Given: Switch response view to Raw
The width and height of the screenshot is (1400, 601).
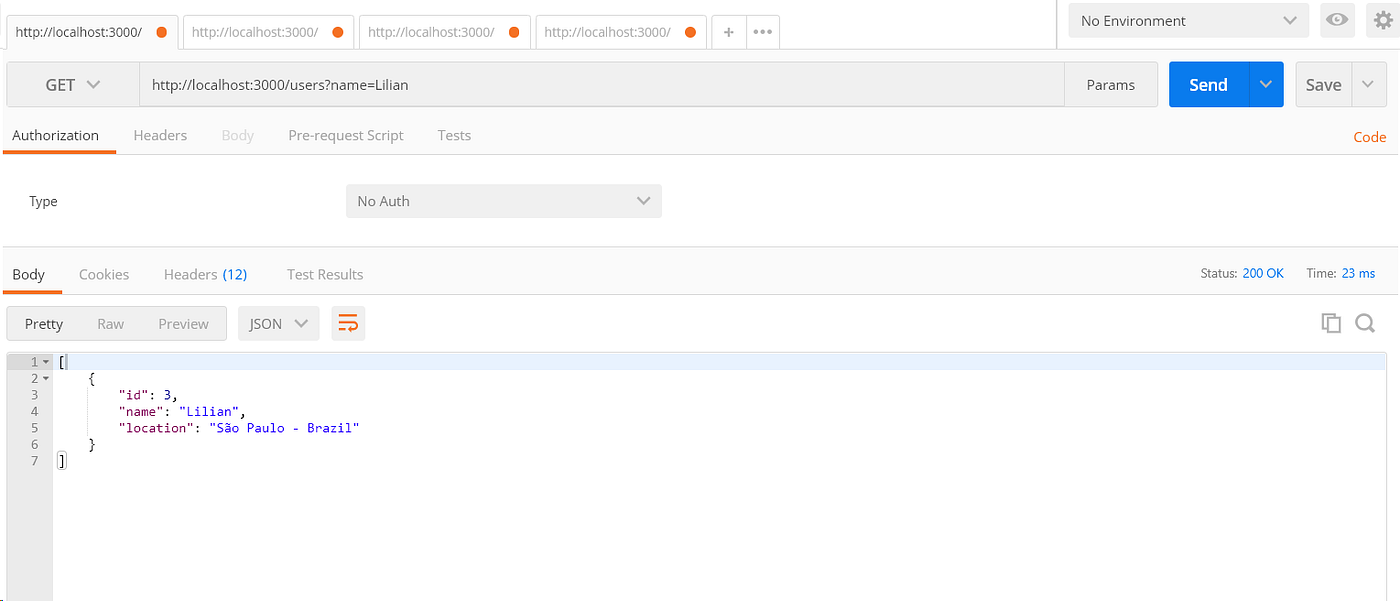Looking at the screenshot, I should coord(110,323).
